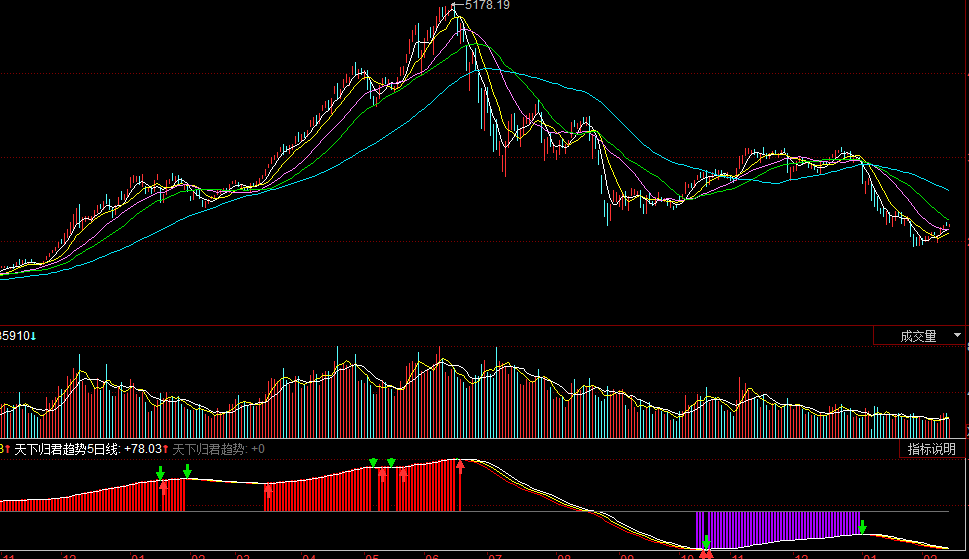Click the second green down arrow from left
Screen dimensions: 969x559
[187, 470]
